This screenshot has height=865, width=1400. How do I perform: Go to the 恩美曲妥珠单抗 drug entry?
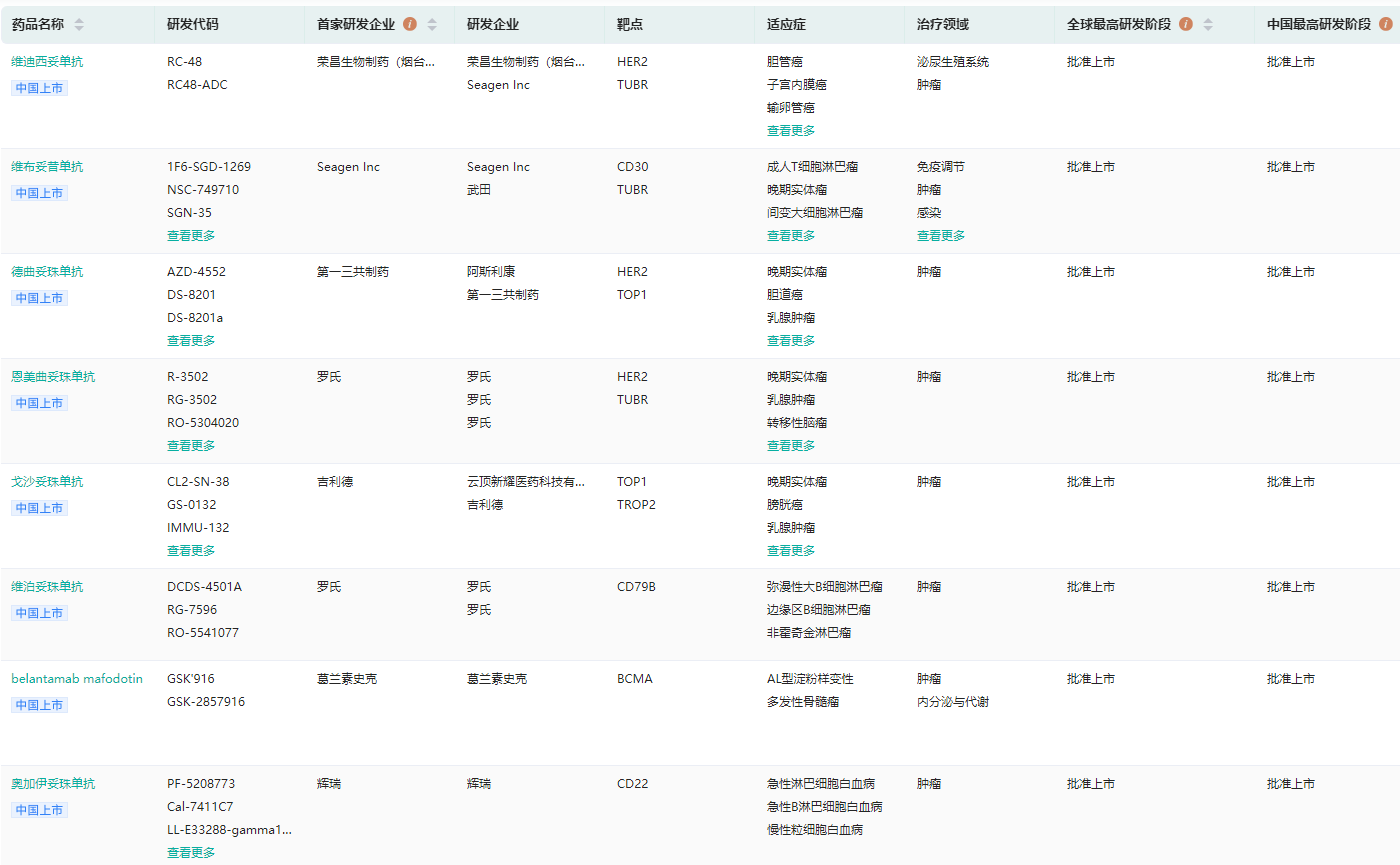(53, 377)
